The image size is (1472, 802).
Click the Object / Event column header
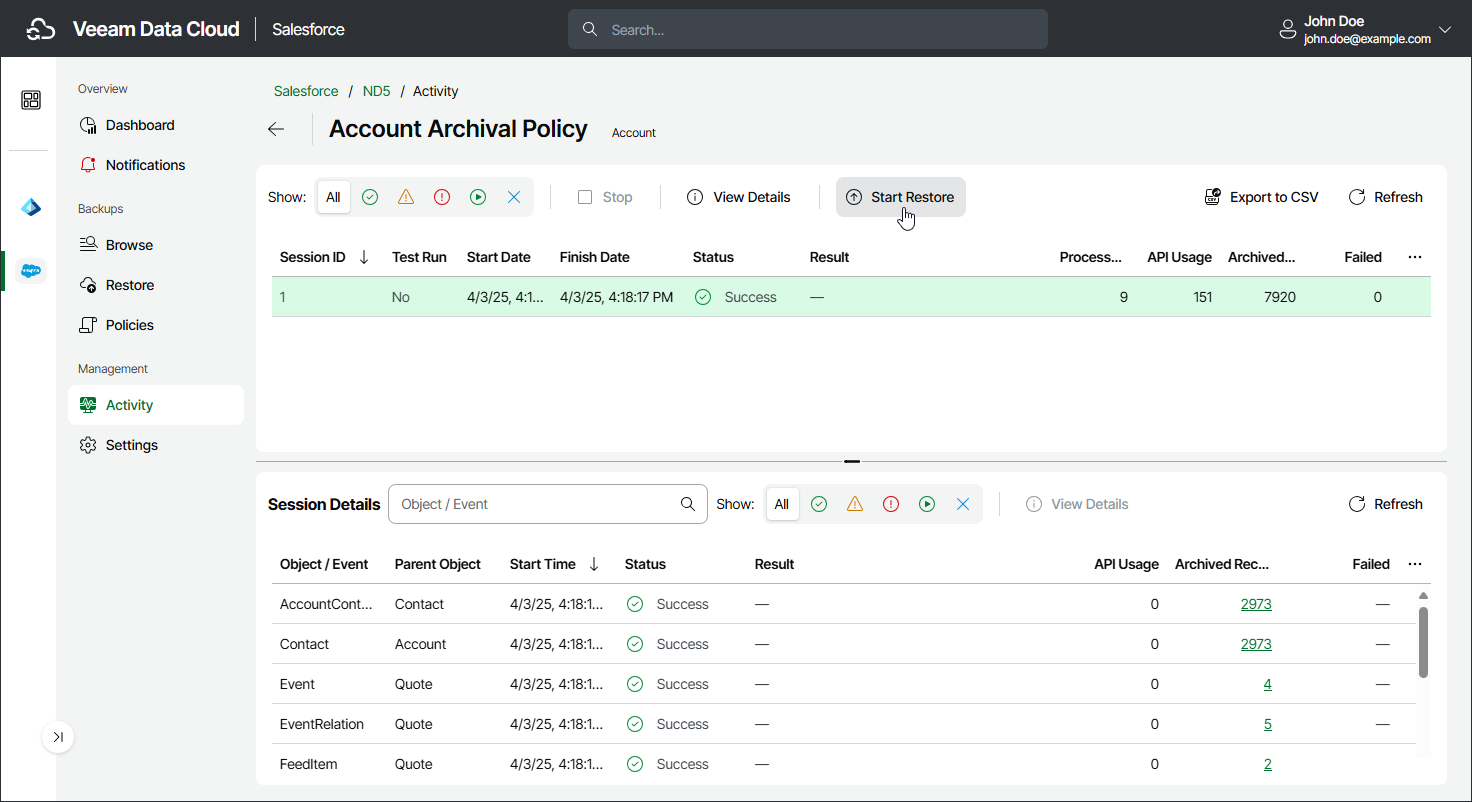point(324,564)
